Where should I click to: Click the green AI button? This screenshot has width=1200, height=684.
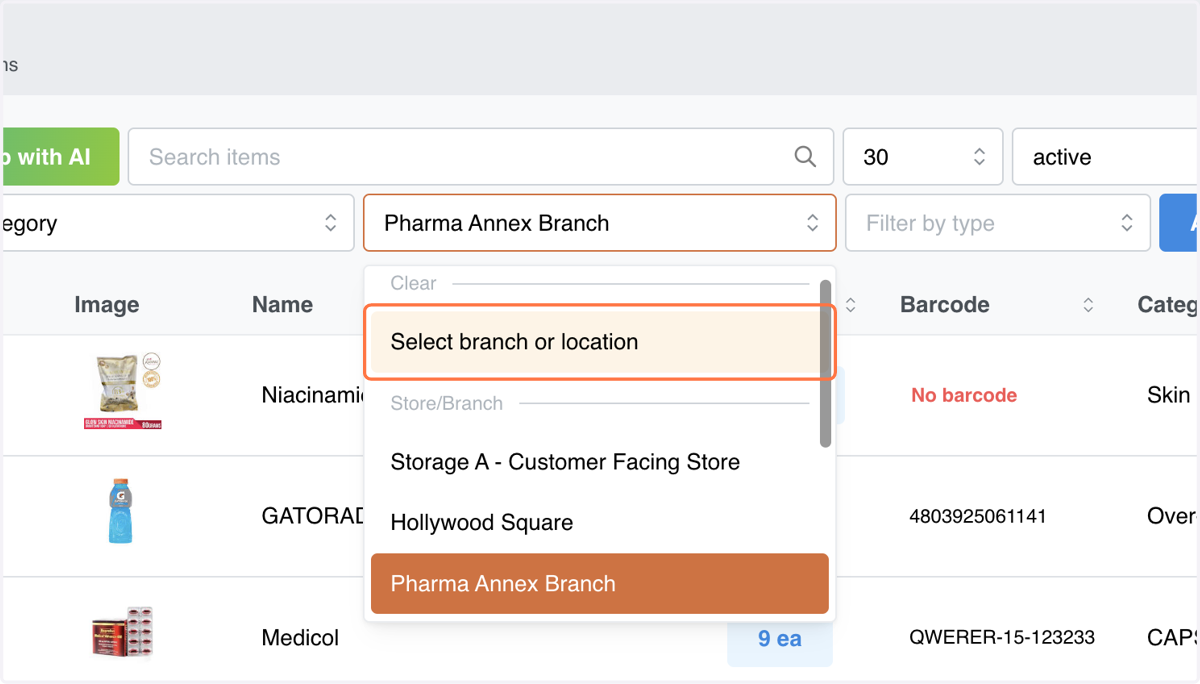pos(60,157)
